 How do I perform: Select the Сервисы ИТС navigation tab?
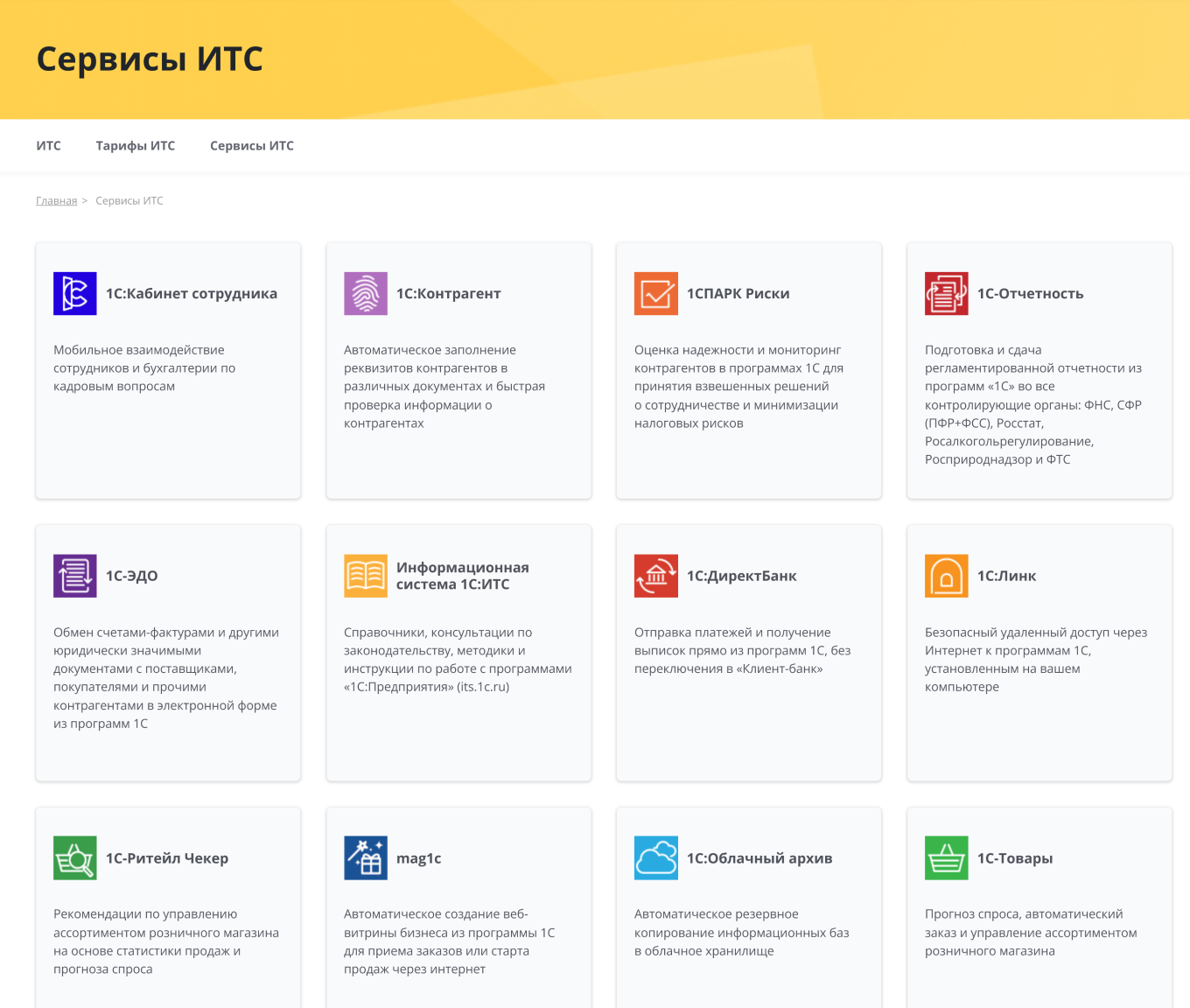pos(252,145)
